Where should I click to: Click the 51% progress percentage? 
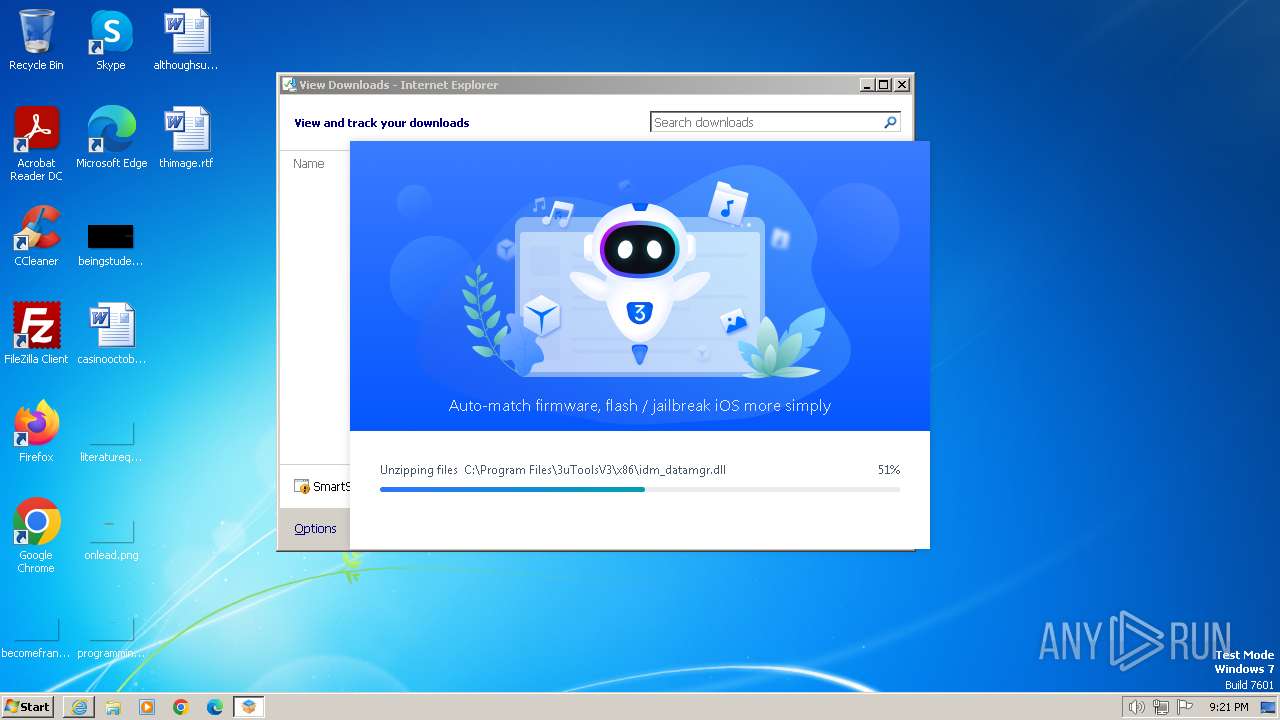(x=889, y=470)
